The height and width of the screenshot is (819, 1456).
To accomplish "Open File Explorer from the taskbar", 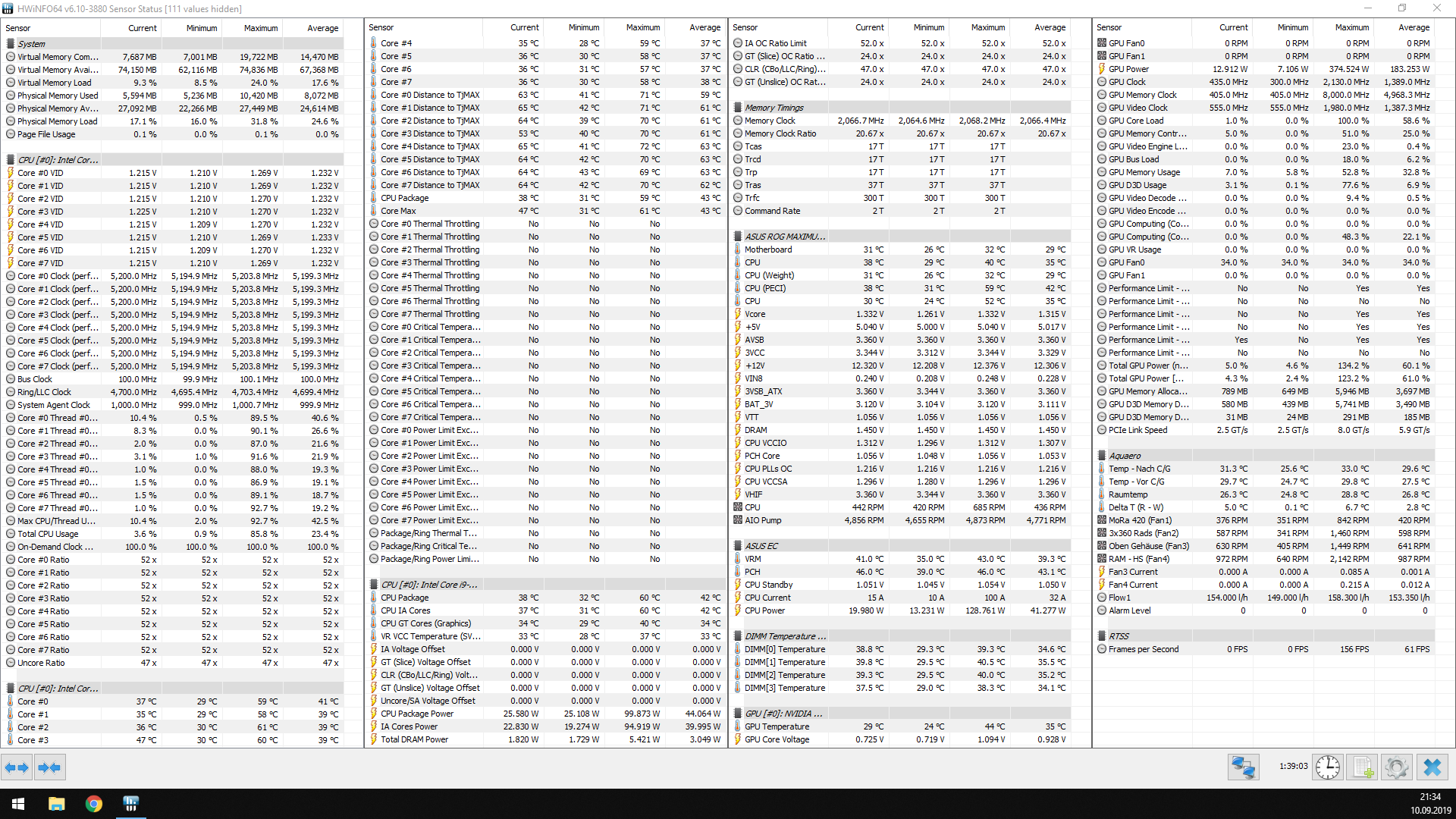I will tap(57, 804).
